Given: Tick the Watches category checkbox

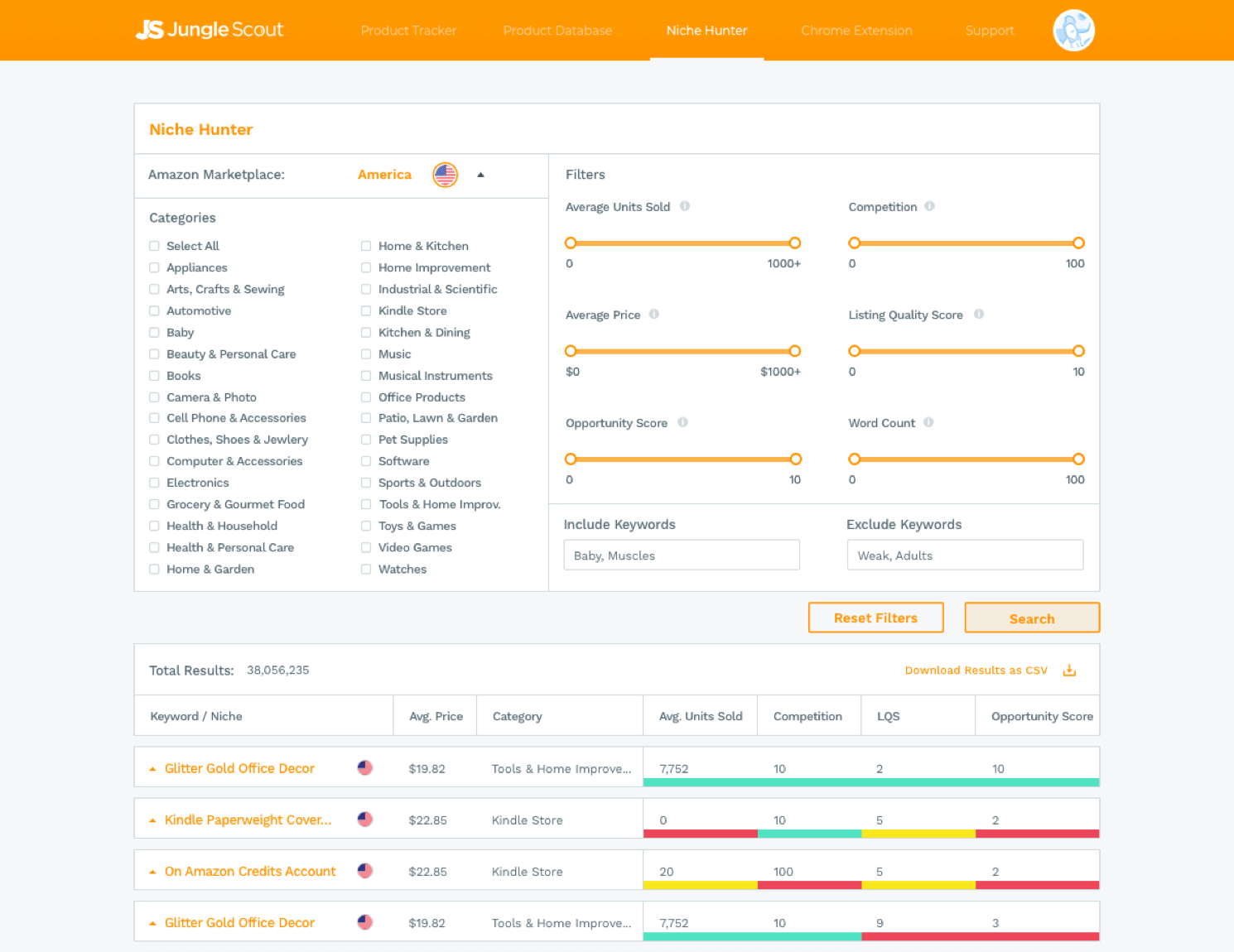Looking at the screenshot, I should point(366,569).
